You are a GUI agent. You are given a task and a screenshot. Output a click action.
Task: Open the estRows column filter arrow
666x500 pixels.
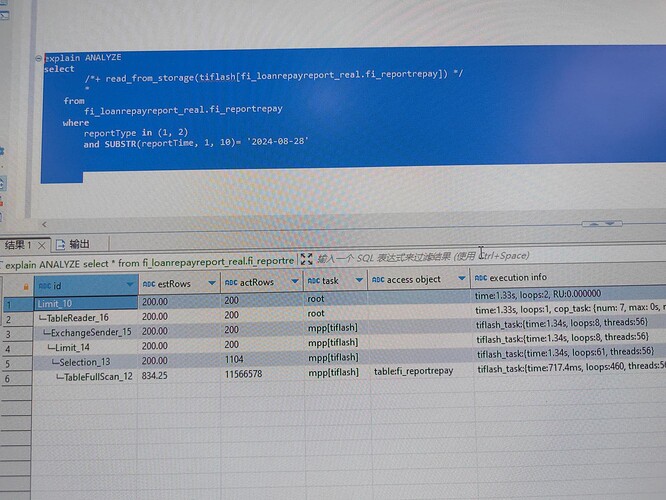pyautogui.click(x=210, y=284)
